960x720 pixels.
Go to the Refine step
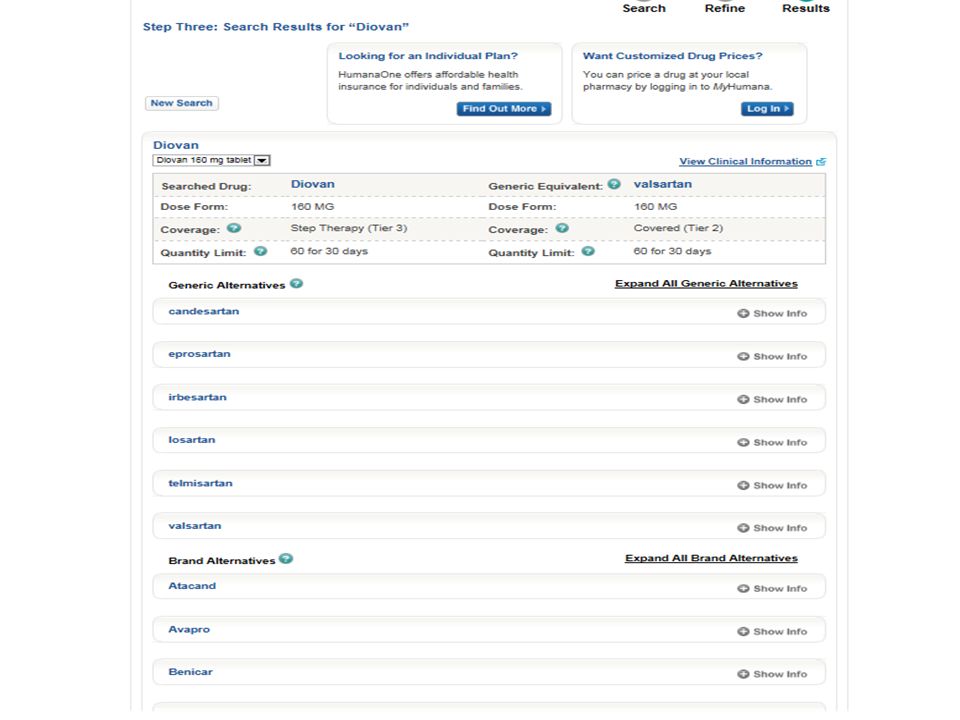point(725,8)
